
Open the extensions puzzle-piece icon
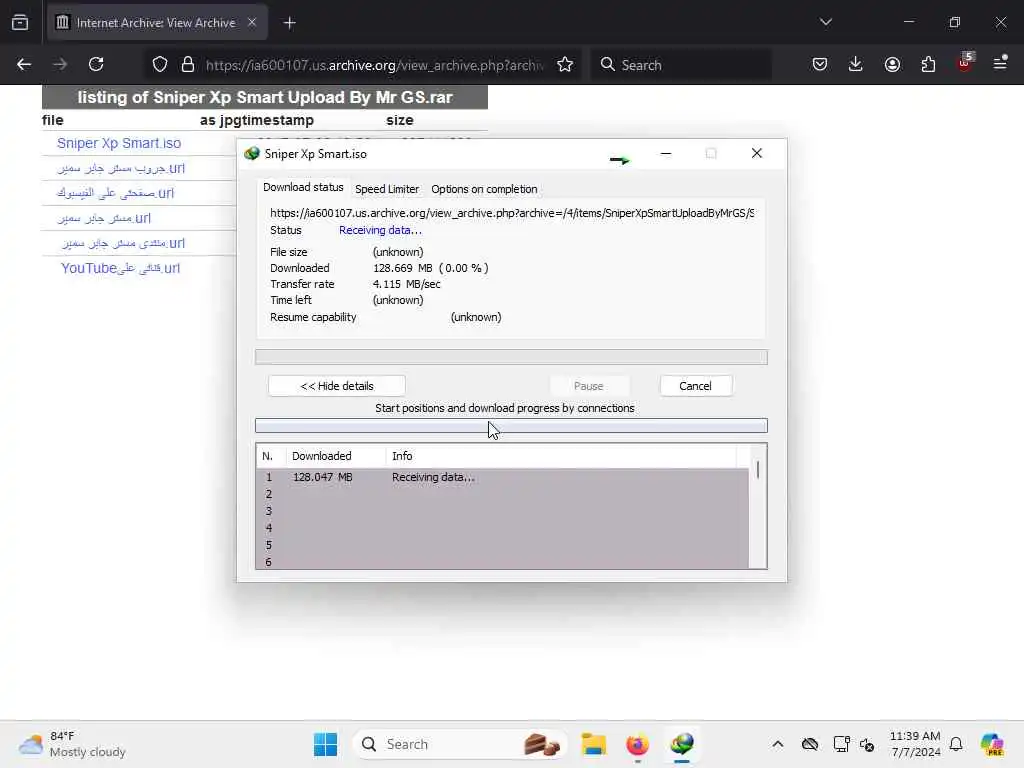pos(928,64)
